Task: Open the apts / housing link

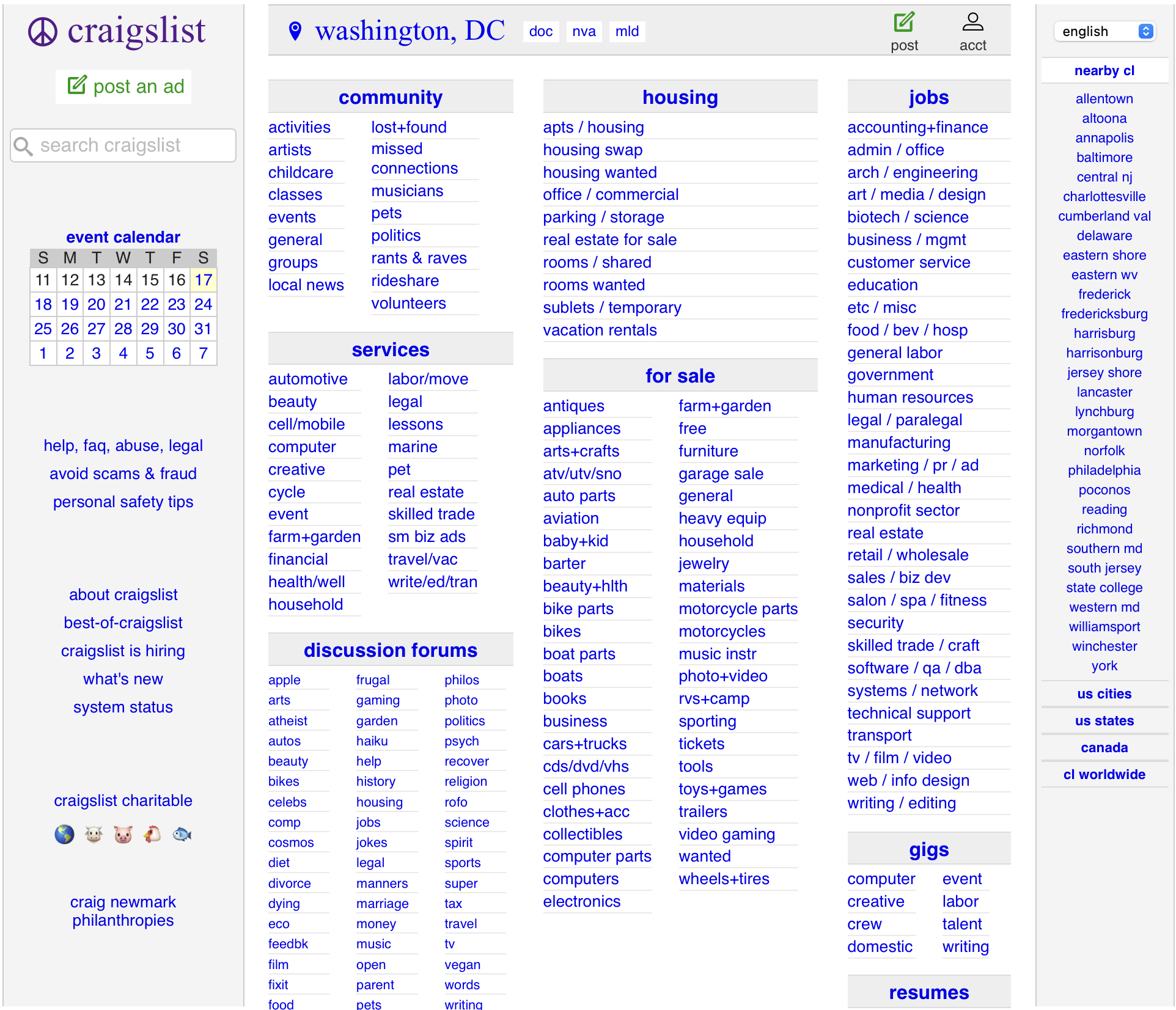Action: coord(594,128)
